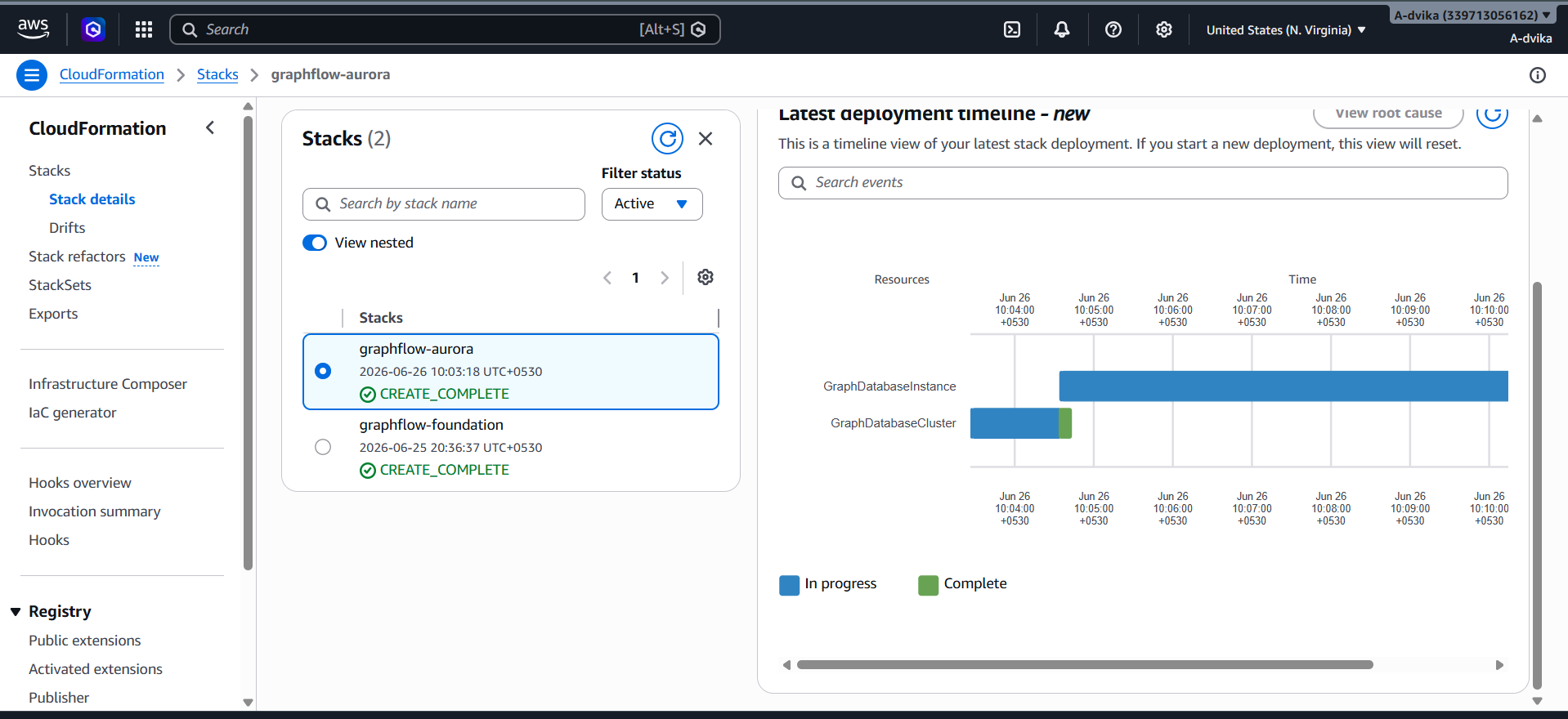Open StackSets in the side navigation

(60, 285)
